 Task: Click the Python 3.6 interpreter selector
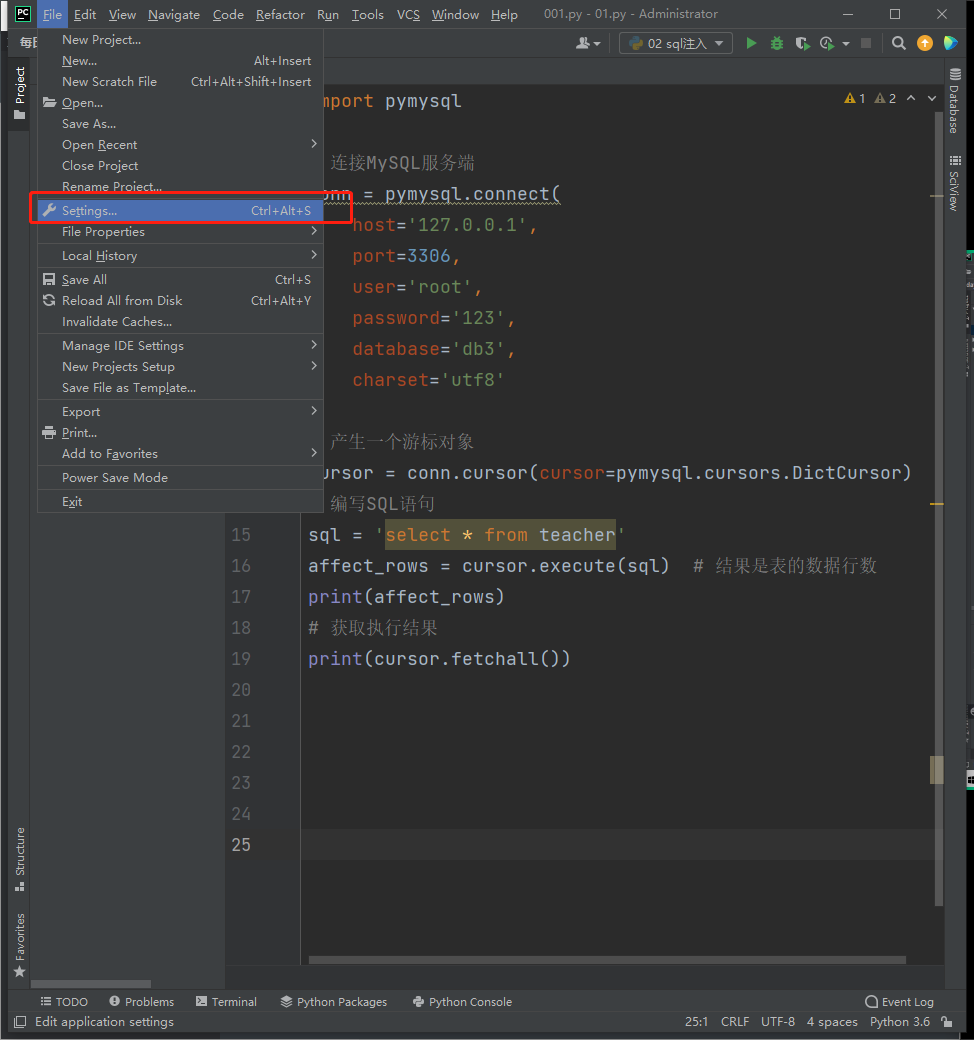900,1021
